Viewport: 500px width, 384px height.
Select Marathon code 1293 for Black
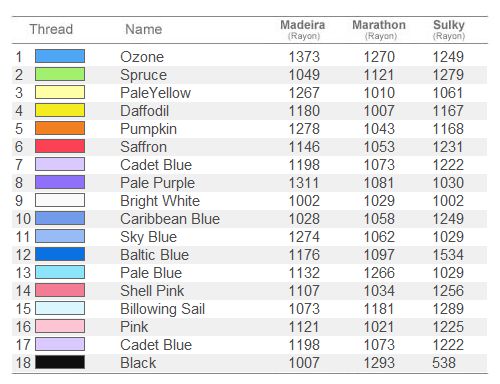[x=379, y=363]
